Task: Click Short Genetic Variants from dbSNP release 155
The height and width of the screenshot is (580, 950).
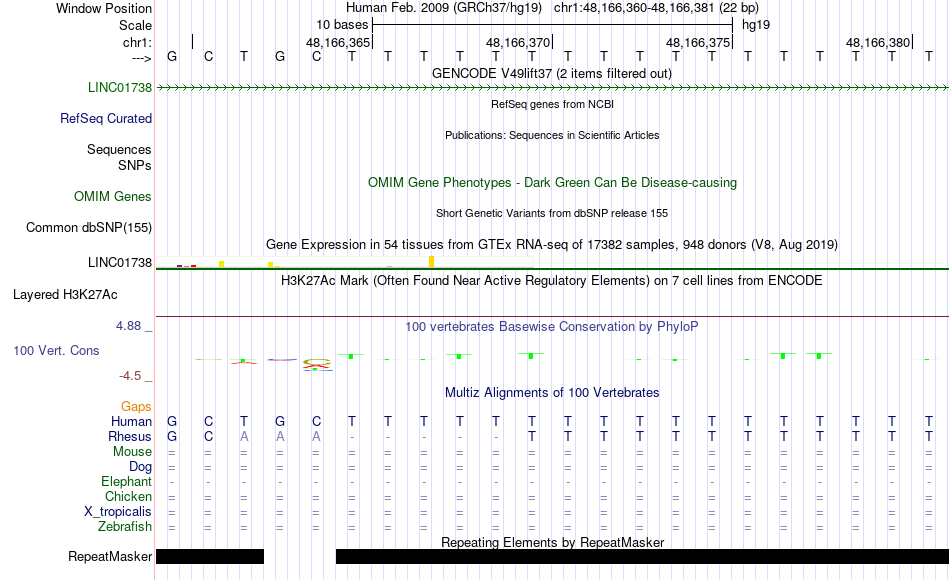Action: coord(552,213)
